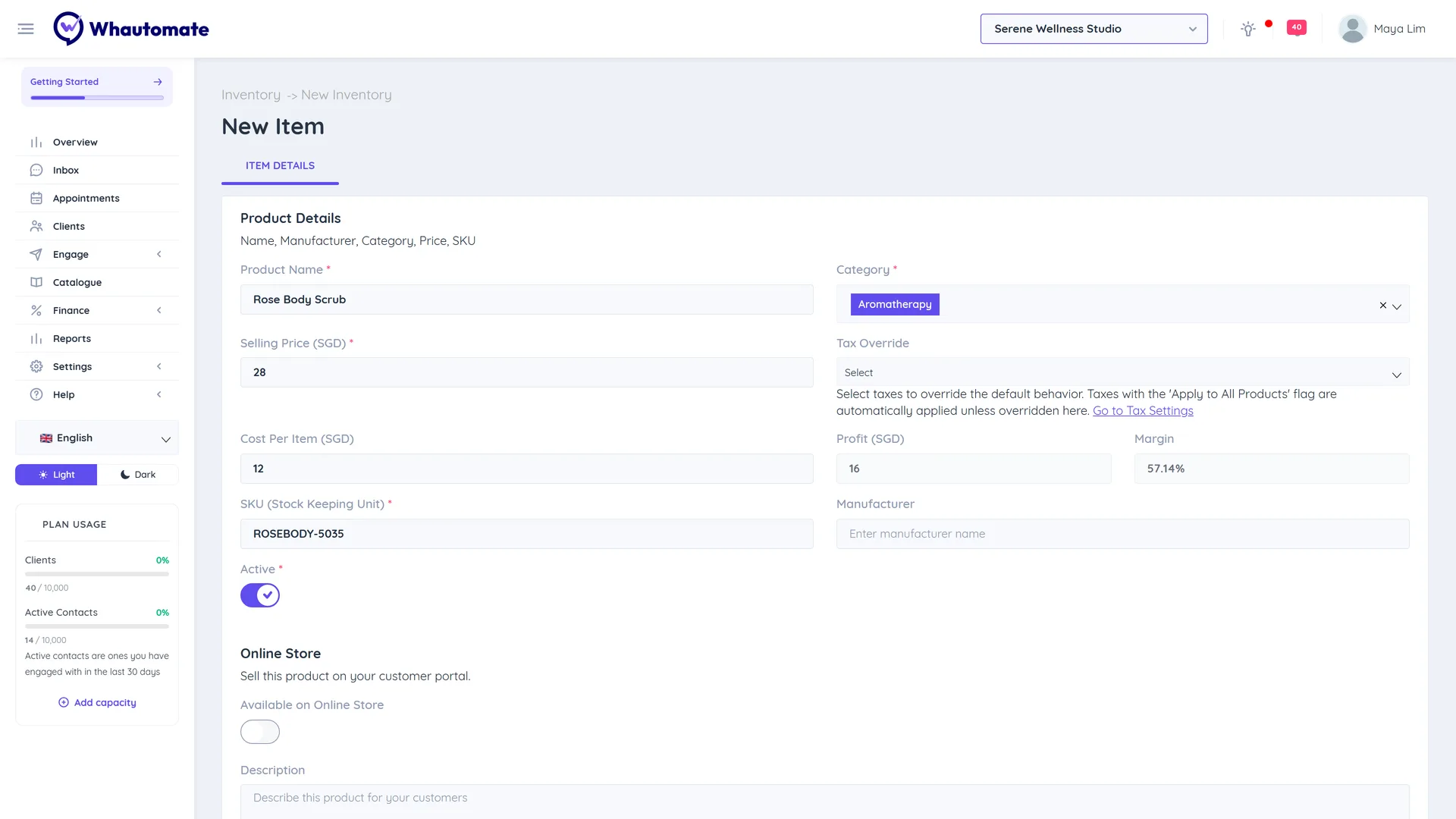Click Getting Started progress bar

click(x=97, y=98)
